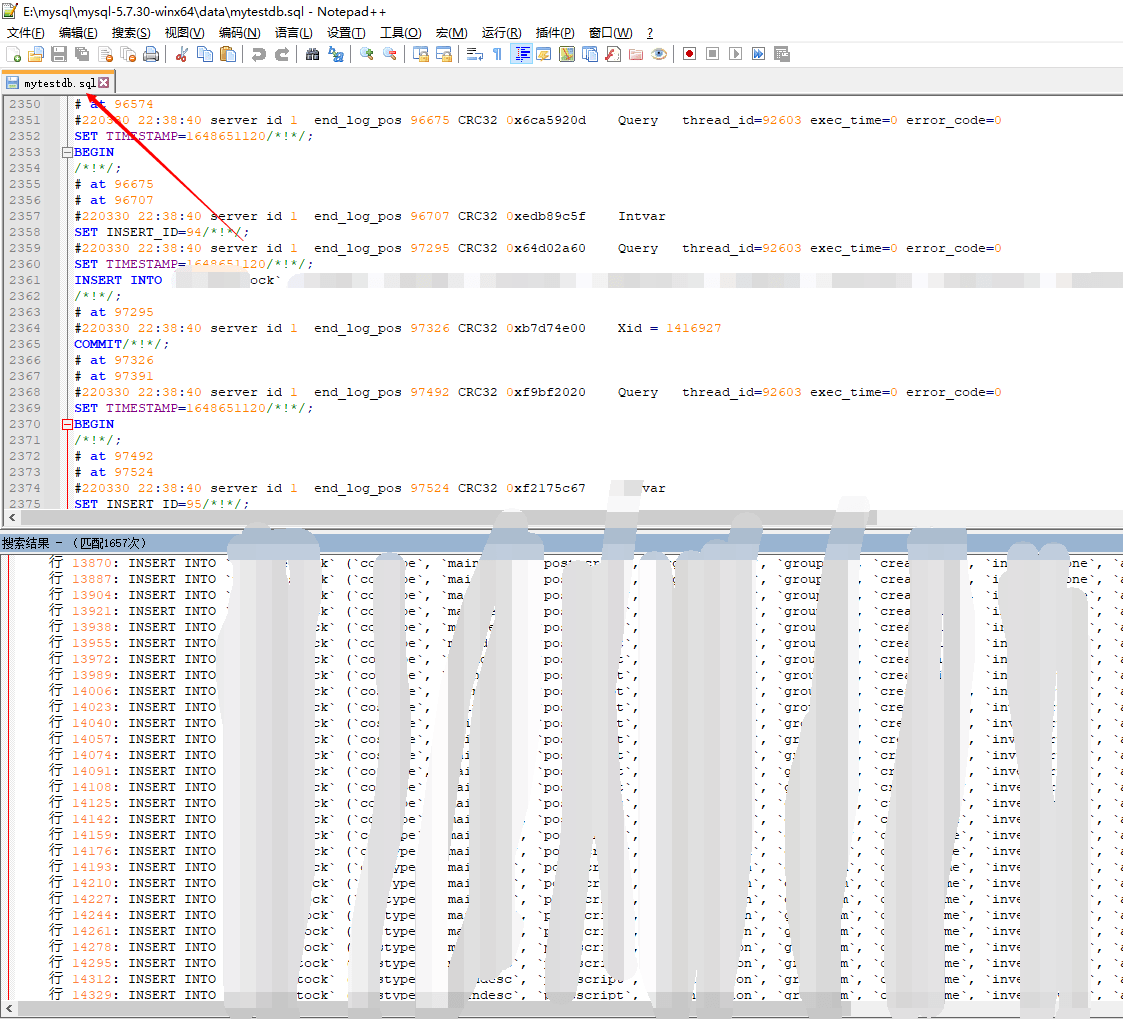
Task: Click the Cut scissors icon
Action: 181,54
